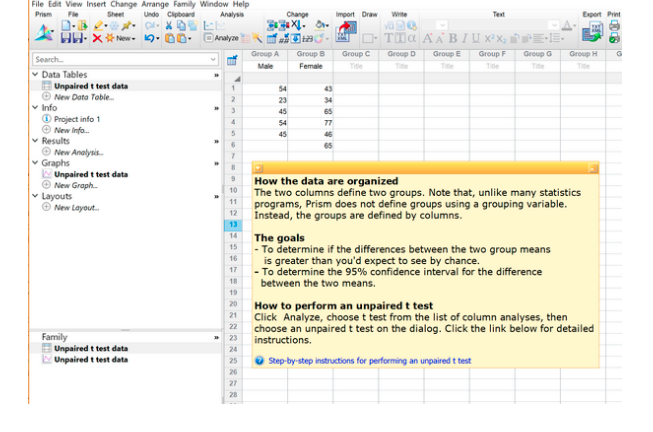Delete sheet with red X icon
653x432 pixels.
(x=97, y=38)
